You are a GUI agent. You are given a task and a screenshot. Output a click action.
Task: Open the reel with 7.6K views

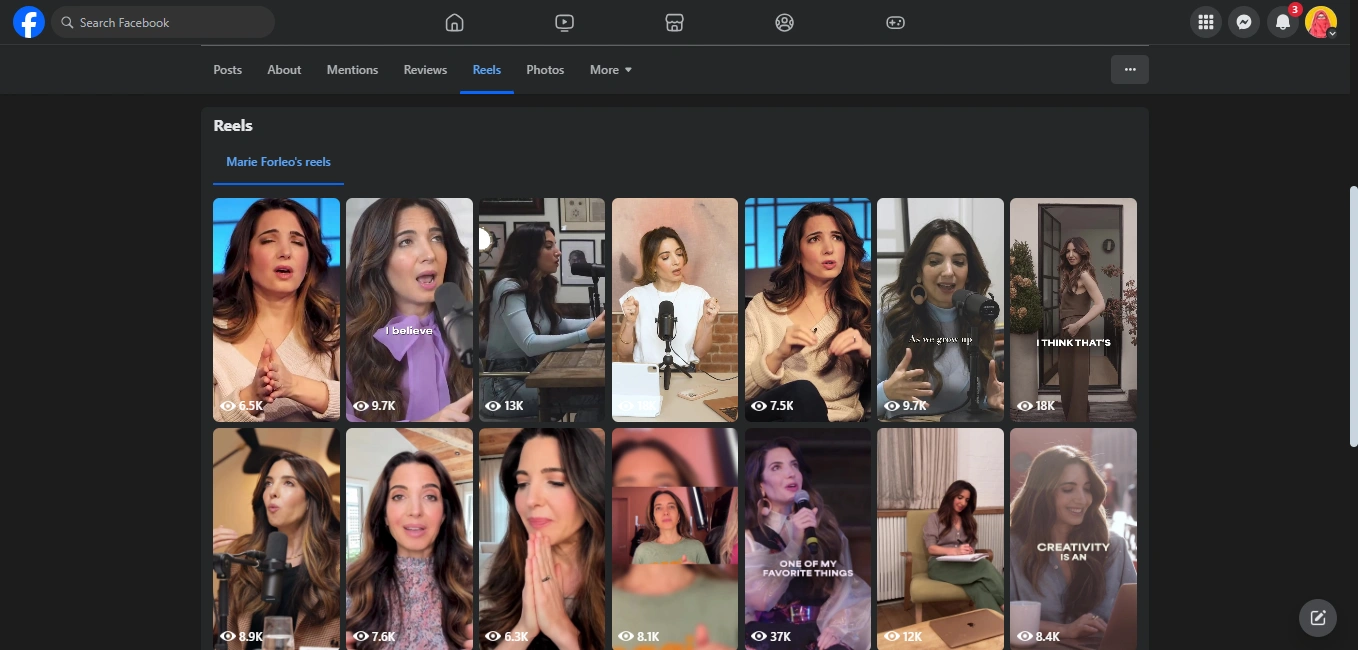tap(409, 539)
